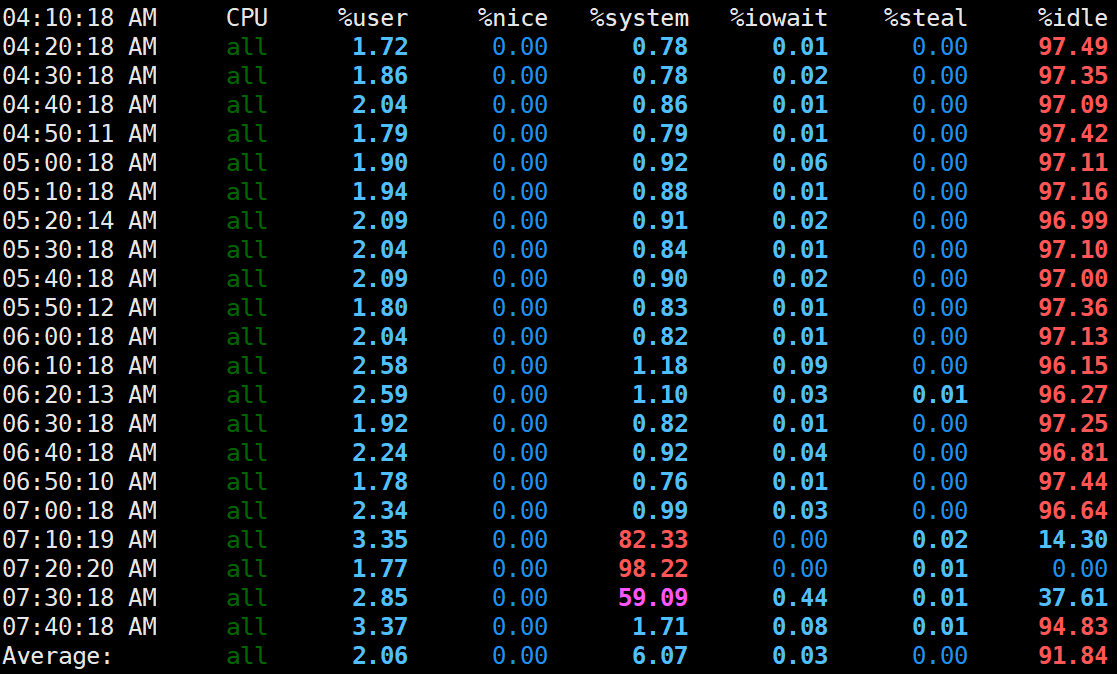Click the %idle value 37.61
Image resolution: width=1117 pixels, height=674 pixels.
point(1073,598)
